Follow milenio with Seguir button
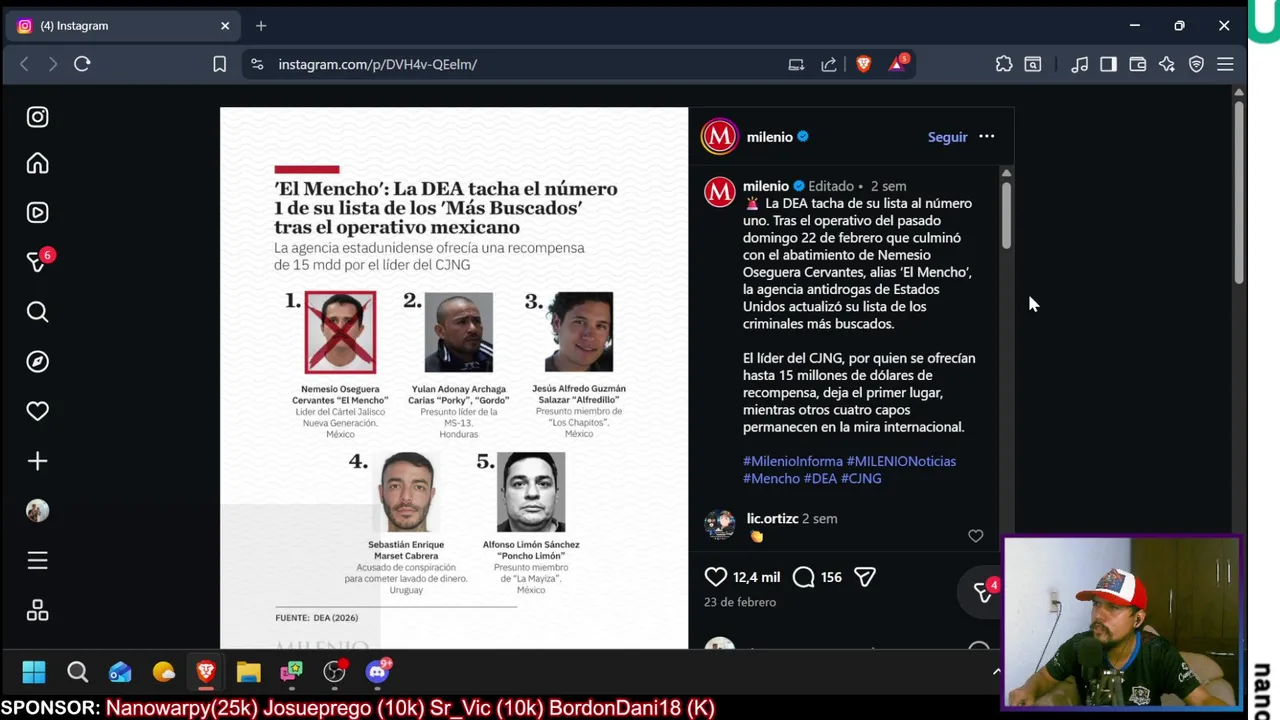This screenshot has height=720, width=1280. (x=947, y=137)
